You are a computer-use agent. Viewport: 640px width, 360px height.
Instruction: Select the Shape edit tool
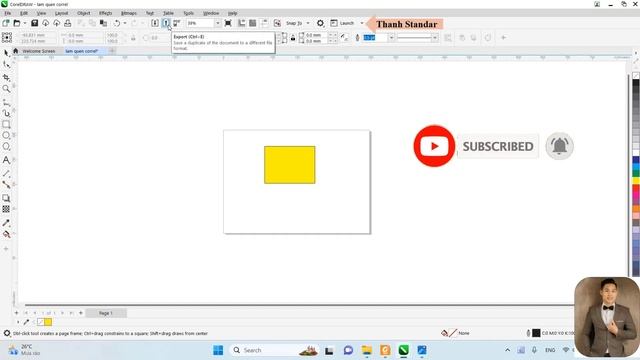point(6,65)
